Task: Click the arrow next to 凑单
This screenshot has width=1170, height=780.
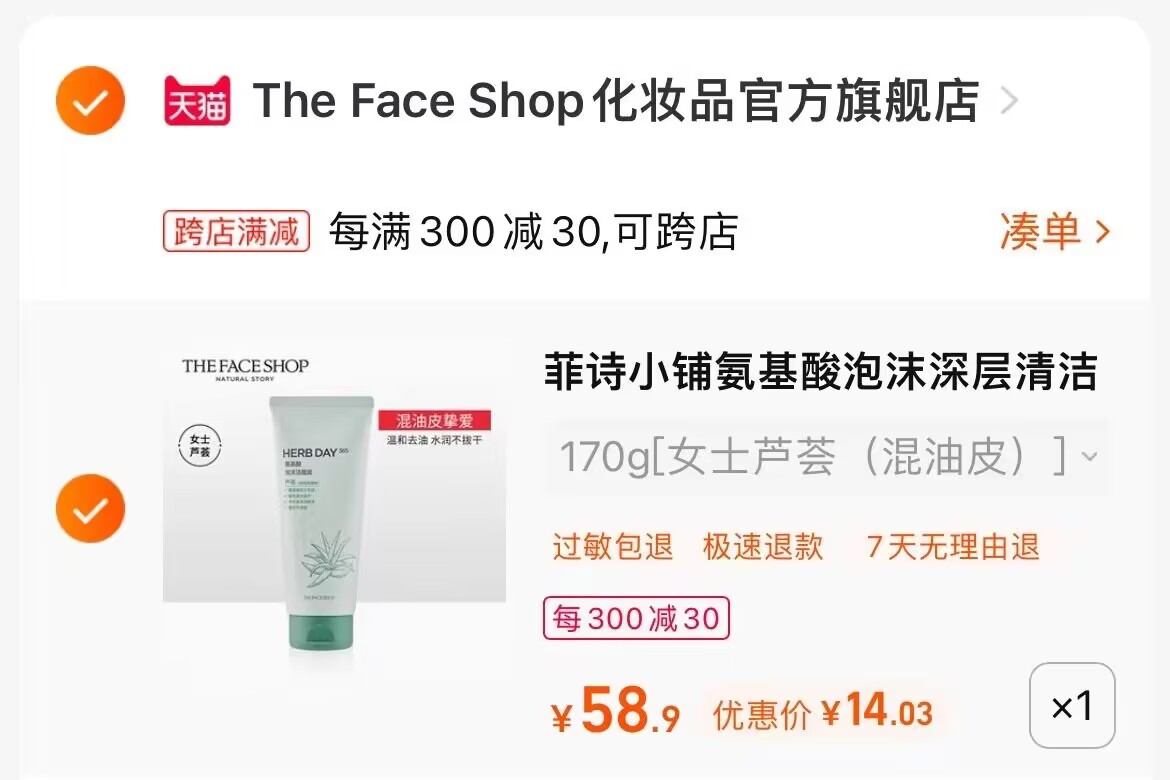Action: (x=1102, y=232)
